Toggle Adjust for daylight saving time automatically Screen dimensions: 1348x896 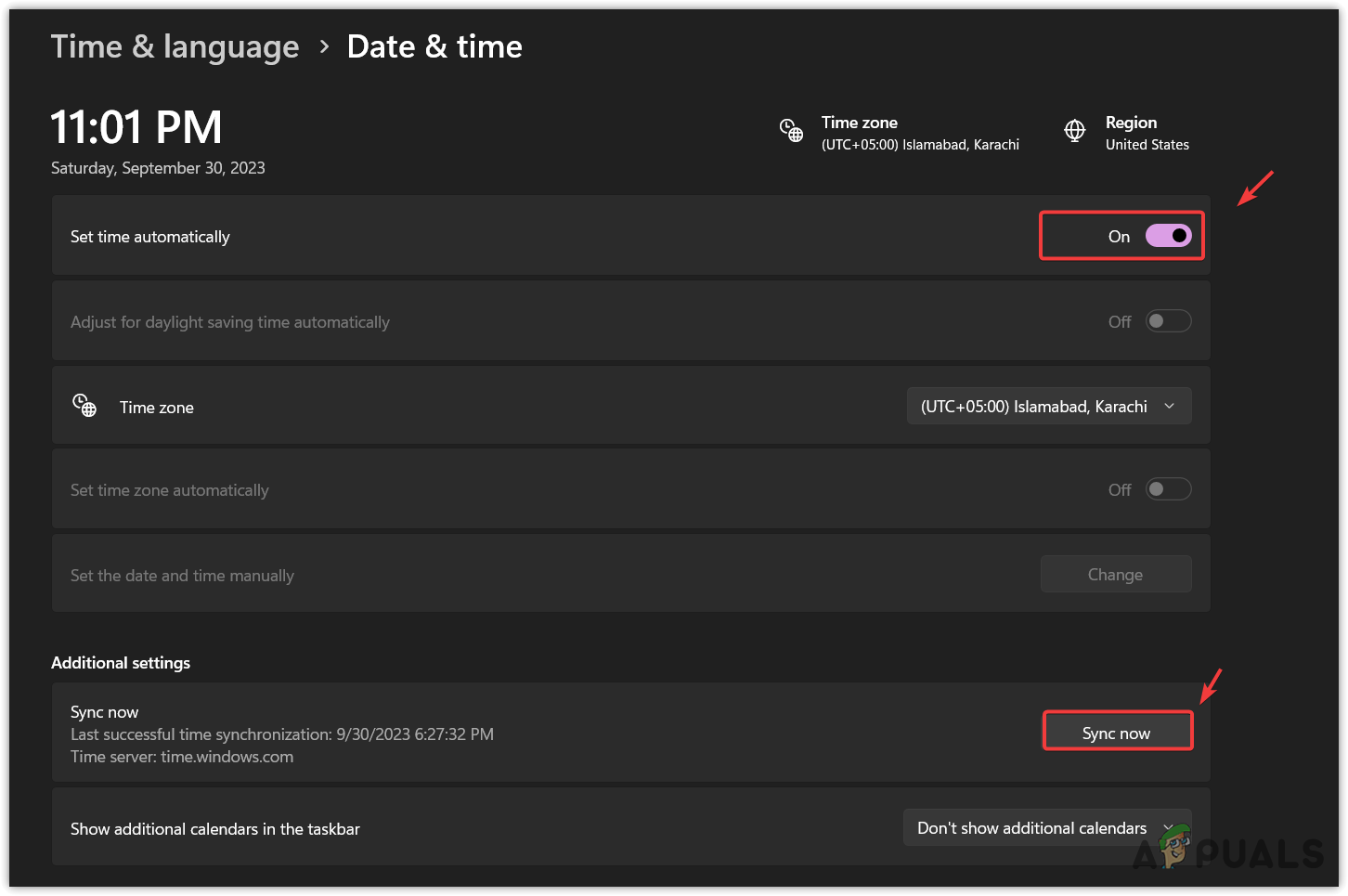click(x=1168, y=321)
